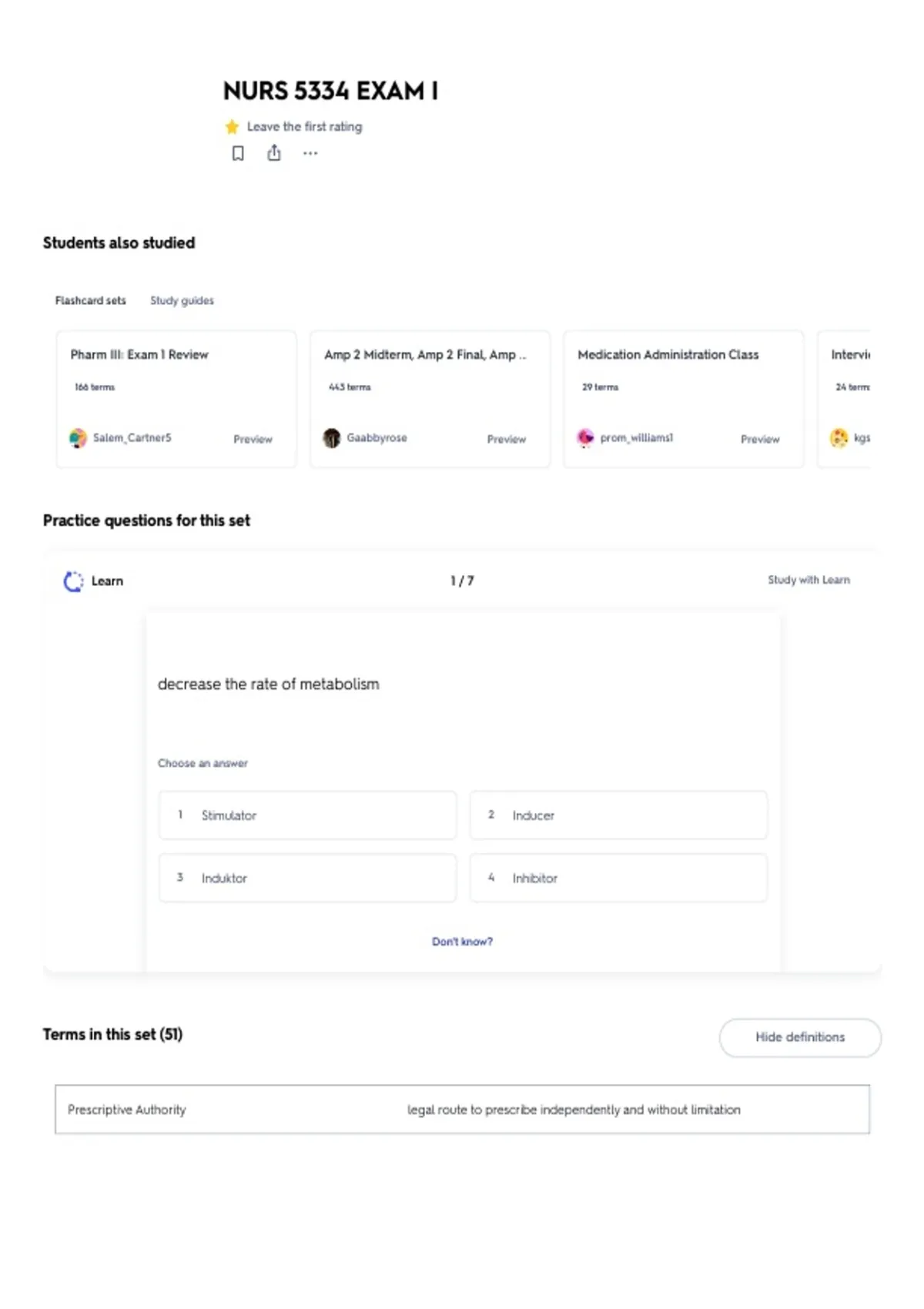This screenshot has width=924, height=1309.
Task: Open Medication Administration Class card
Action: 684,399
